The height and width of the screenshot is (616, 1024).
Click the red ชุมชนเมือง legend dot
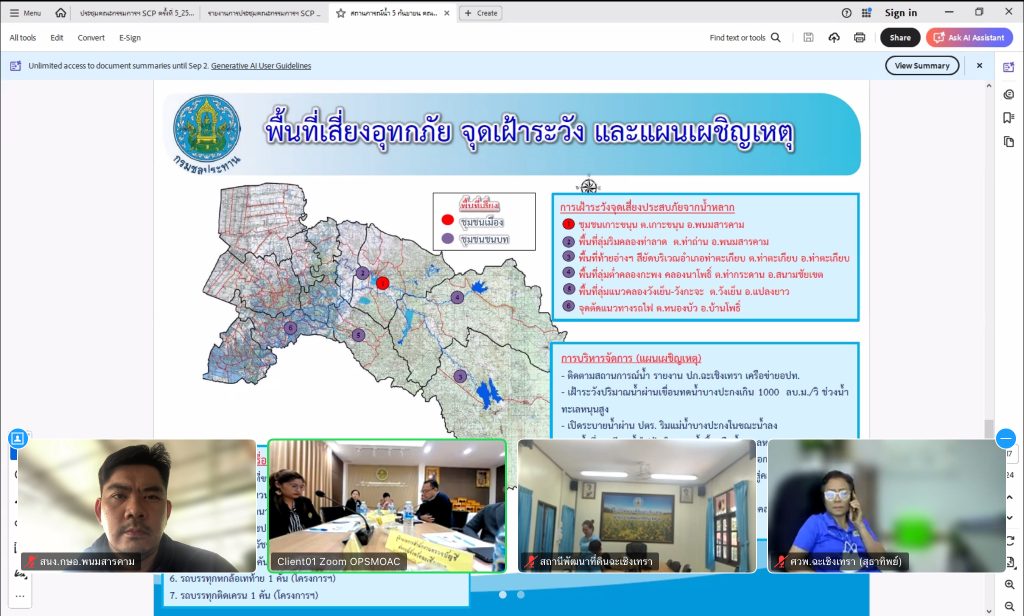pos(447,220)
